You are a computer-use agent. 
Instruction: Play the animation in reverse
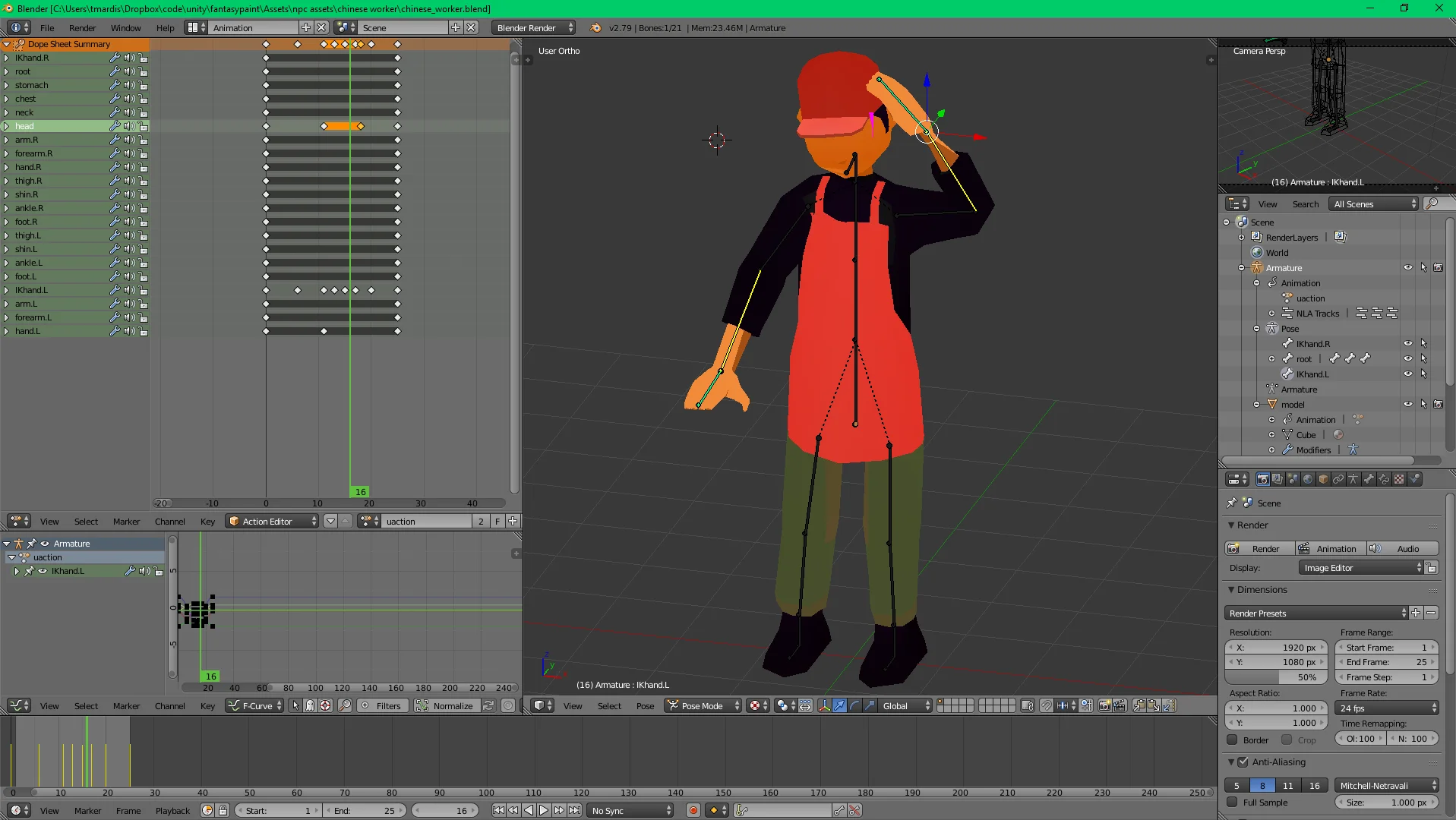point(529,810)
